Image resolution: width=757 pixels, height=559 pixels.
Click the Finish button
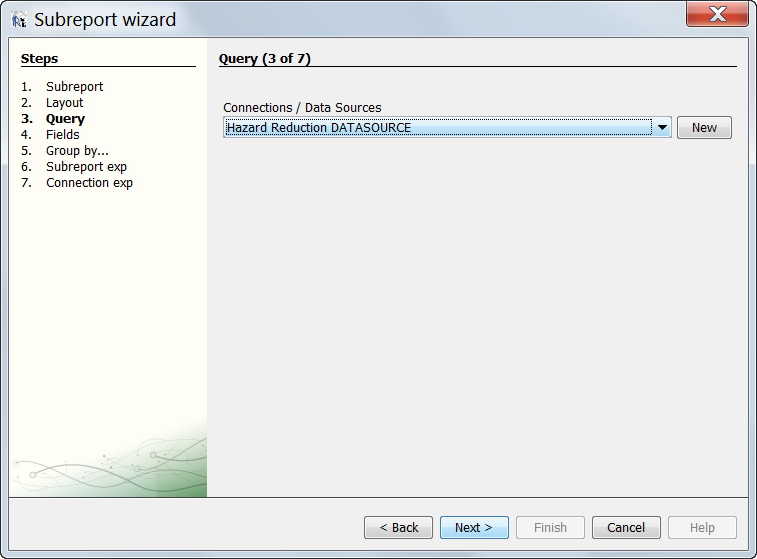(x=550, y=527)
